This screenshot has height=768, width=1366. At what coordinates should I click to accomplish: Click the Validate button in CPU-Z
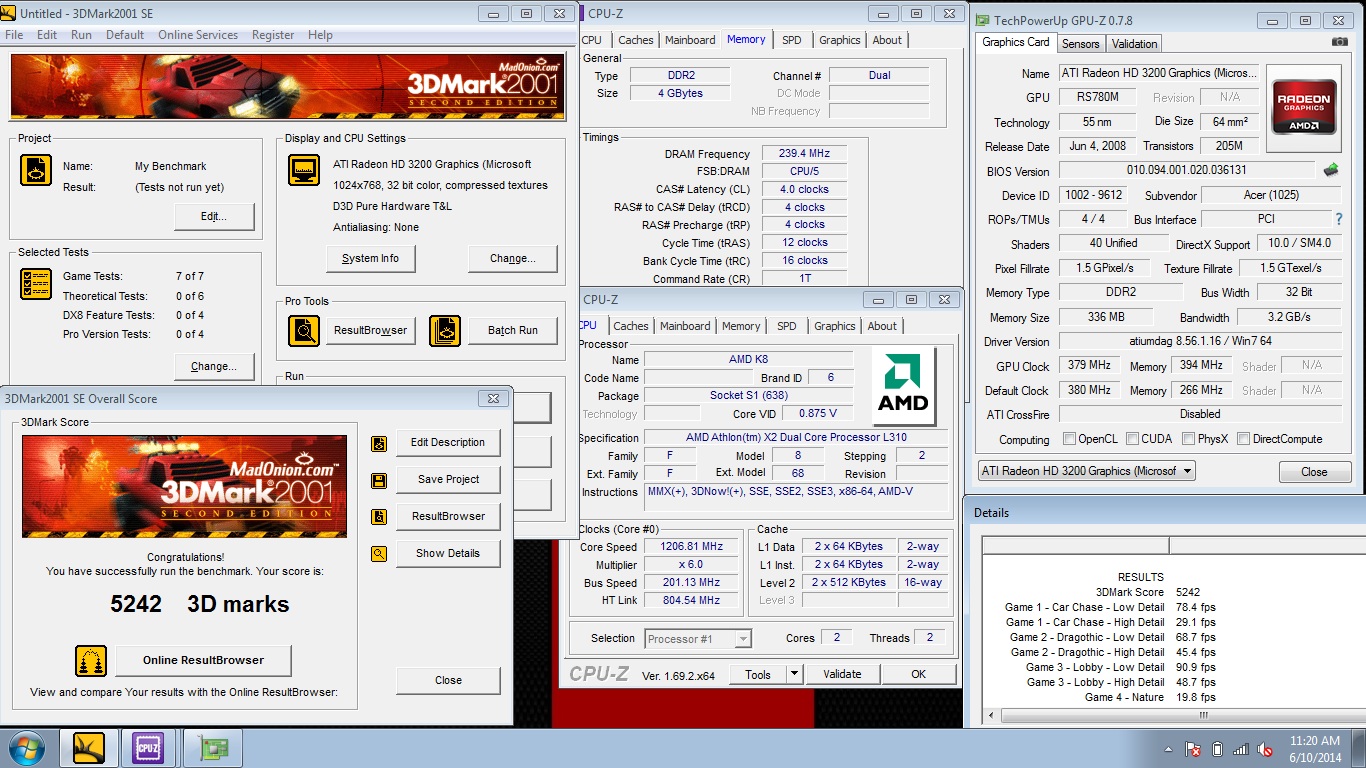pyautogui.click(x=842, y=674)
